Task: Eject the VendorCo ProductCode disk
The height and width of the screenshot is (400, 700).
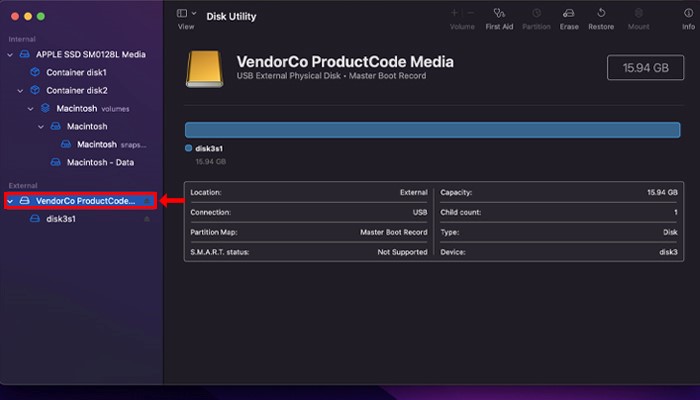Action: tap(148, 200)
